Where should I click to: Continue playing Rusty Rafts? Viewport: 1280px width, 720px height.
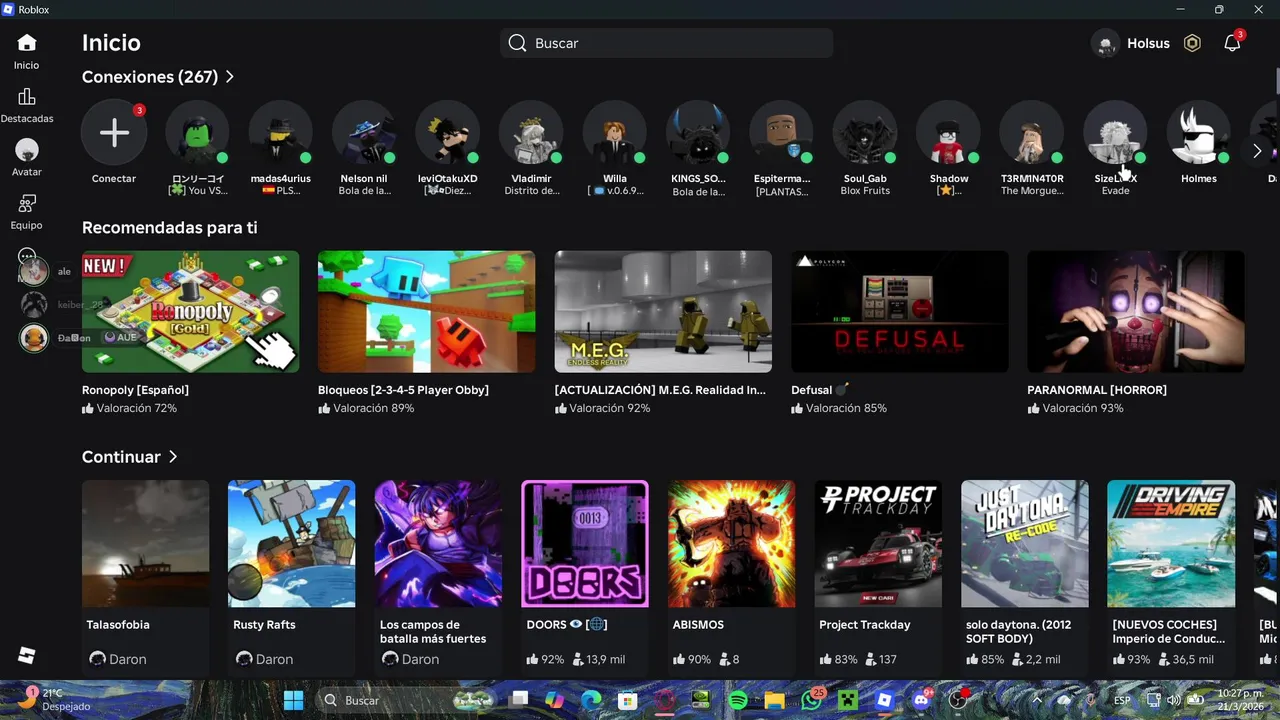point(291,544)
